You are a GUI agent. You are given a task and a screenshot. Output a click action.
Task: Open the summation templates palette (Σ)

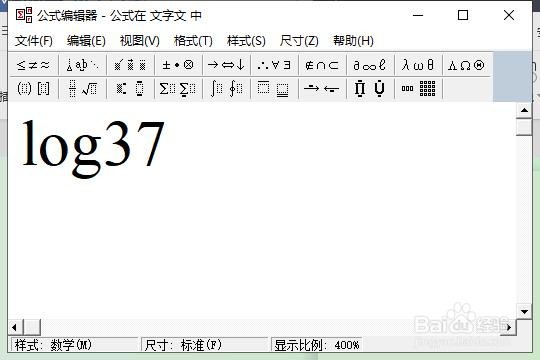coord(178,89)
